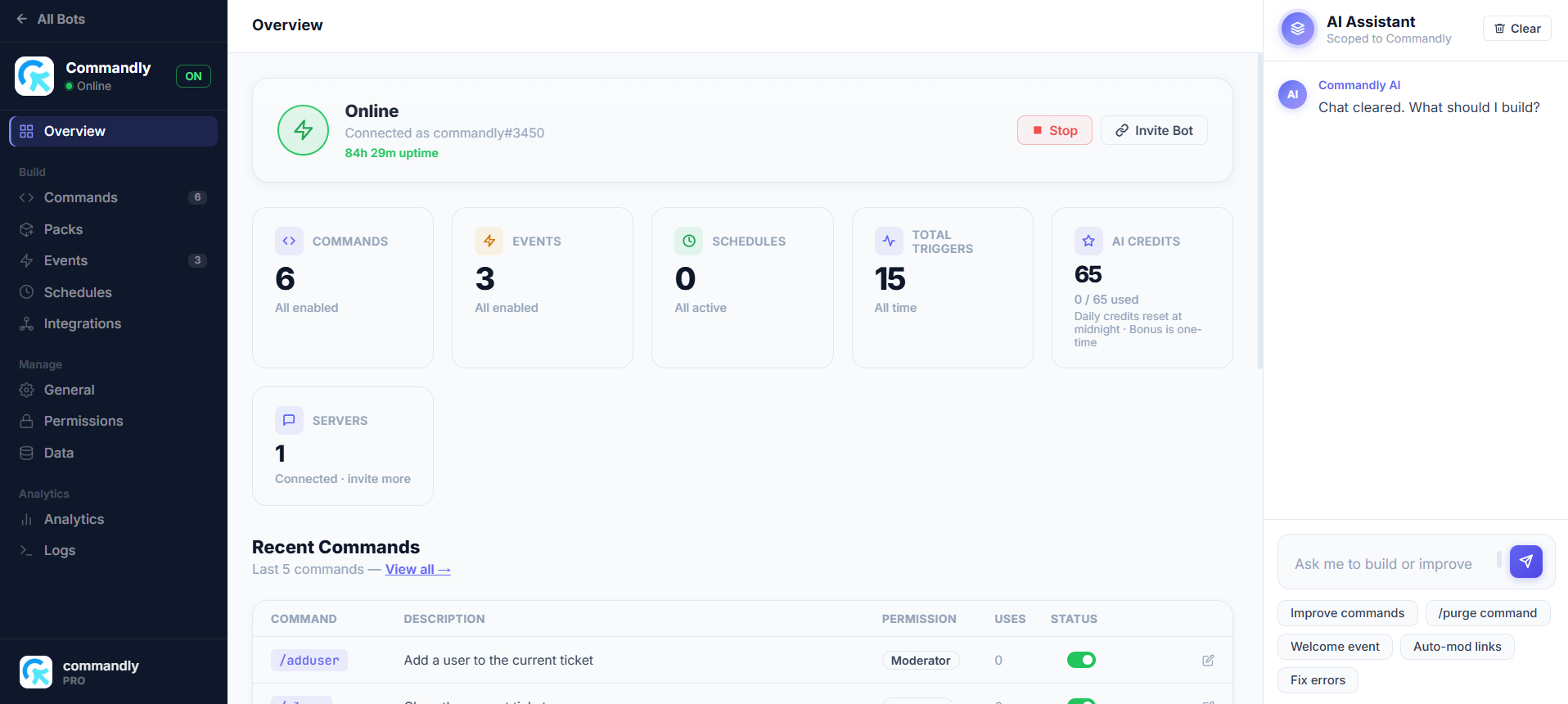Open Data page
The width and height of the screenshot is (1568, 704).
coord(114,453)
